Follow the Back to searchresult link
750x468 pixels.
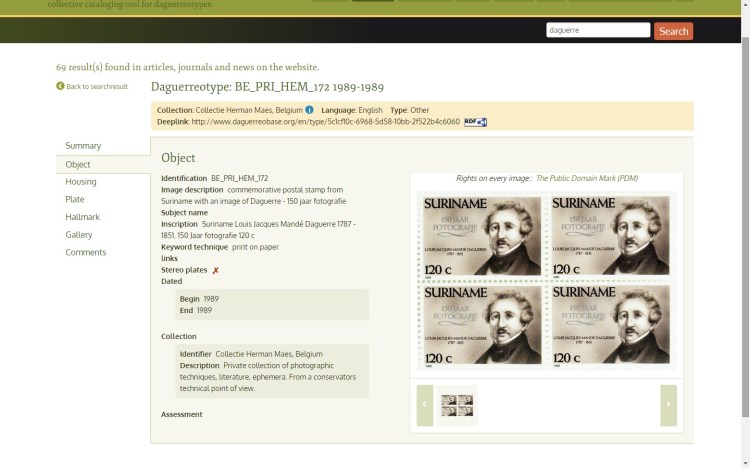click(x=97, y=87)
